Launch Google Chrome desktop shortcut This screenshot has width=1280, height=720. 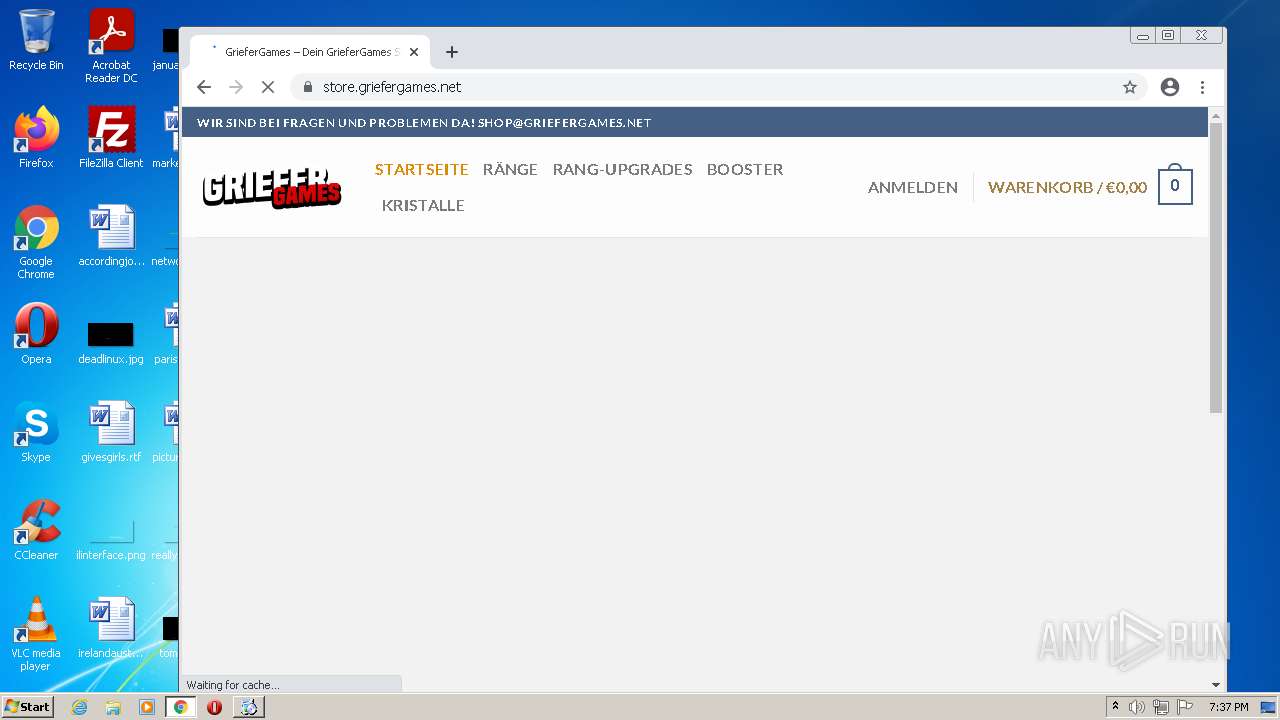click(x=36, y=241)
